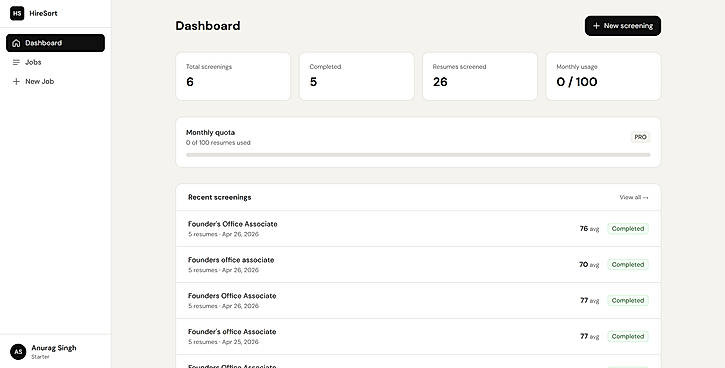Screen dimensions: 725x368
Task: Start a New screening
Action: (623, 26)
